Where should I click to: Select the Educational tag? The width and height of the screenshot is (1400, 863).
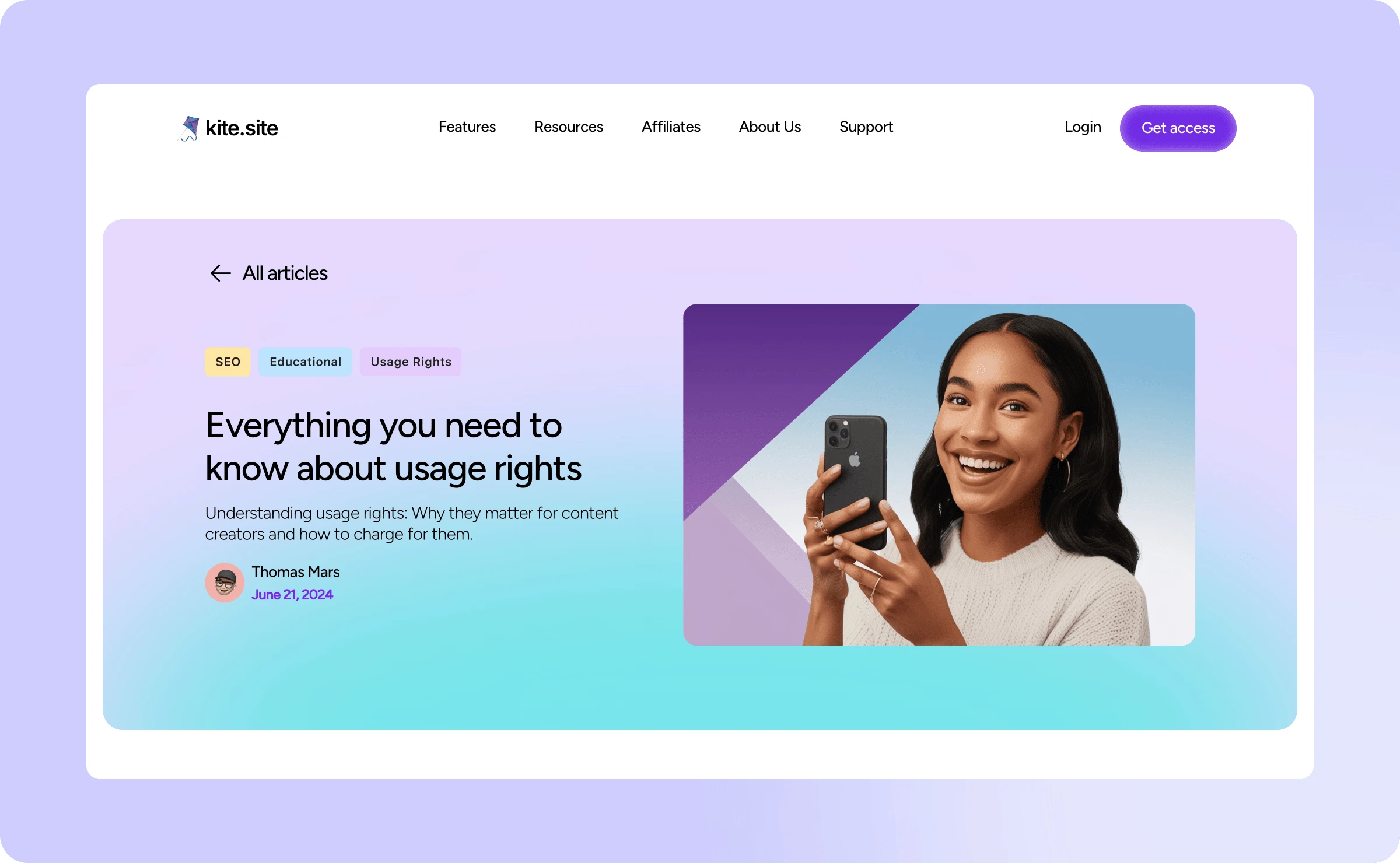click(x=305, y=362)
